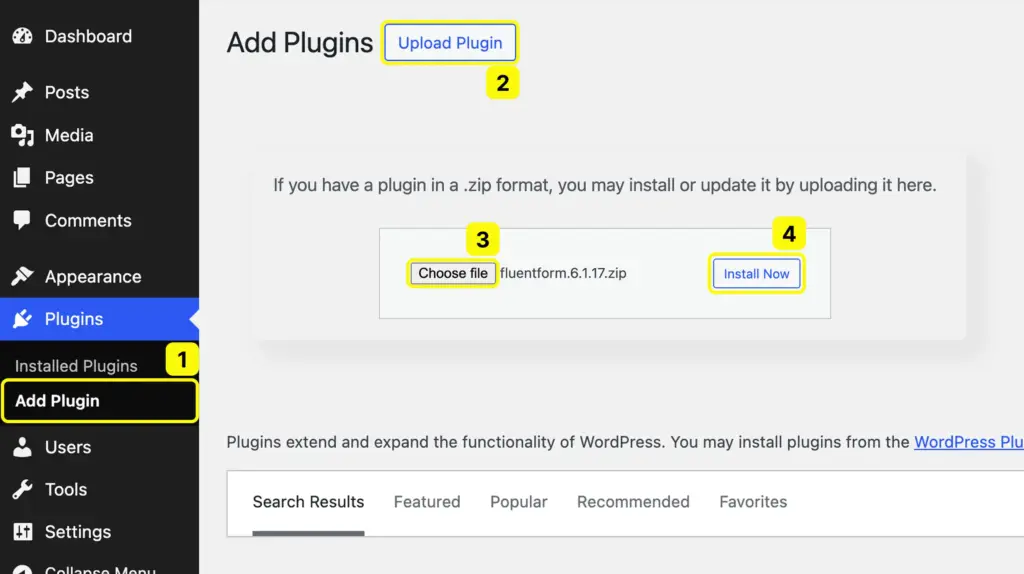Click the Tools wrench icon

pyautogui.click(x=22, y=489)
